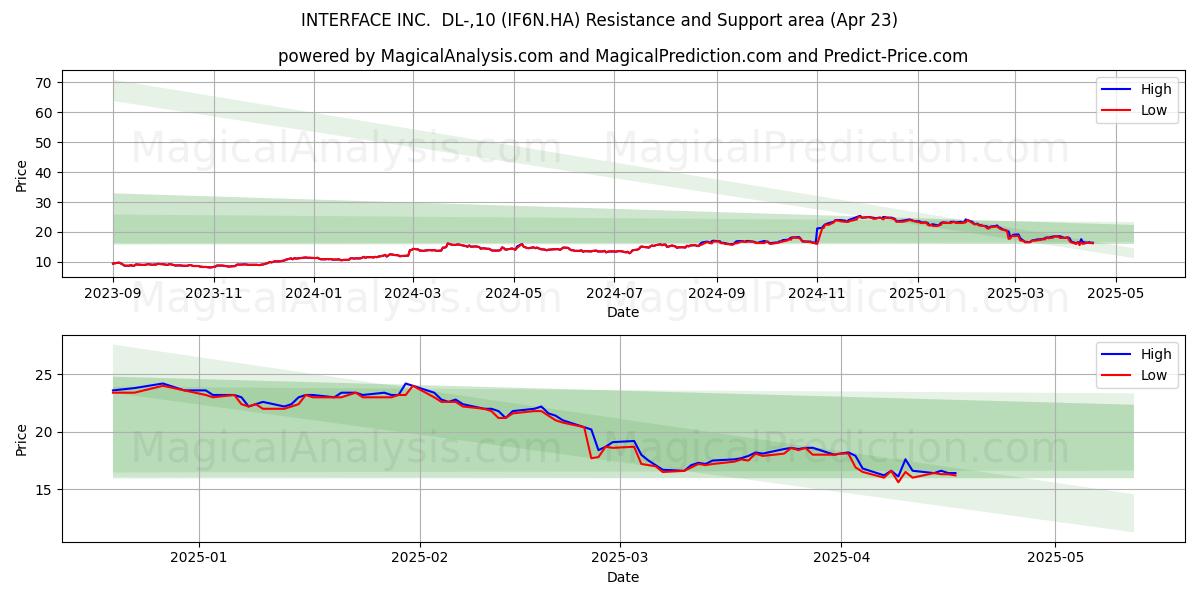Click the '2025-05' x-axis label on top chart
The height and width of the screenshot is (600, 1200).
click(1115, 293)
